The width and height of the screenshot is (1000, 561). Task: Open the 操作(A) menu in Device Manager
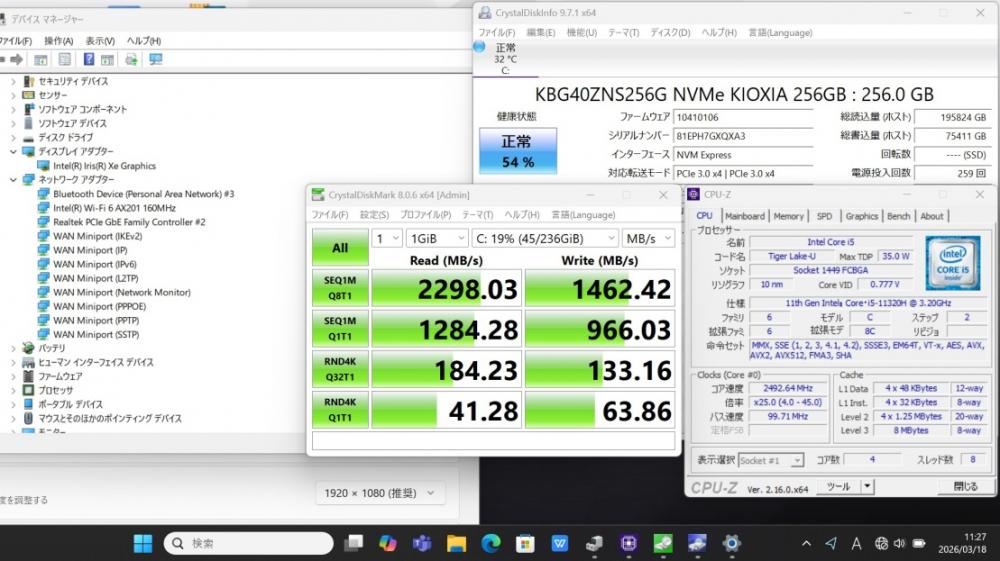click(59, 41)
